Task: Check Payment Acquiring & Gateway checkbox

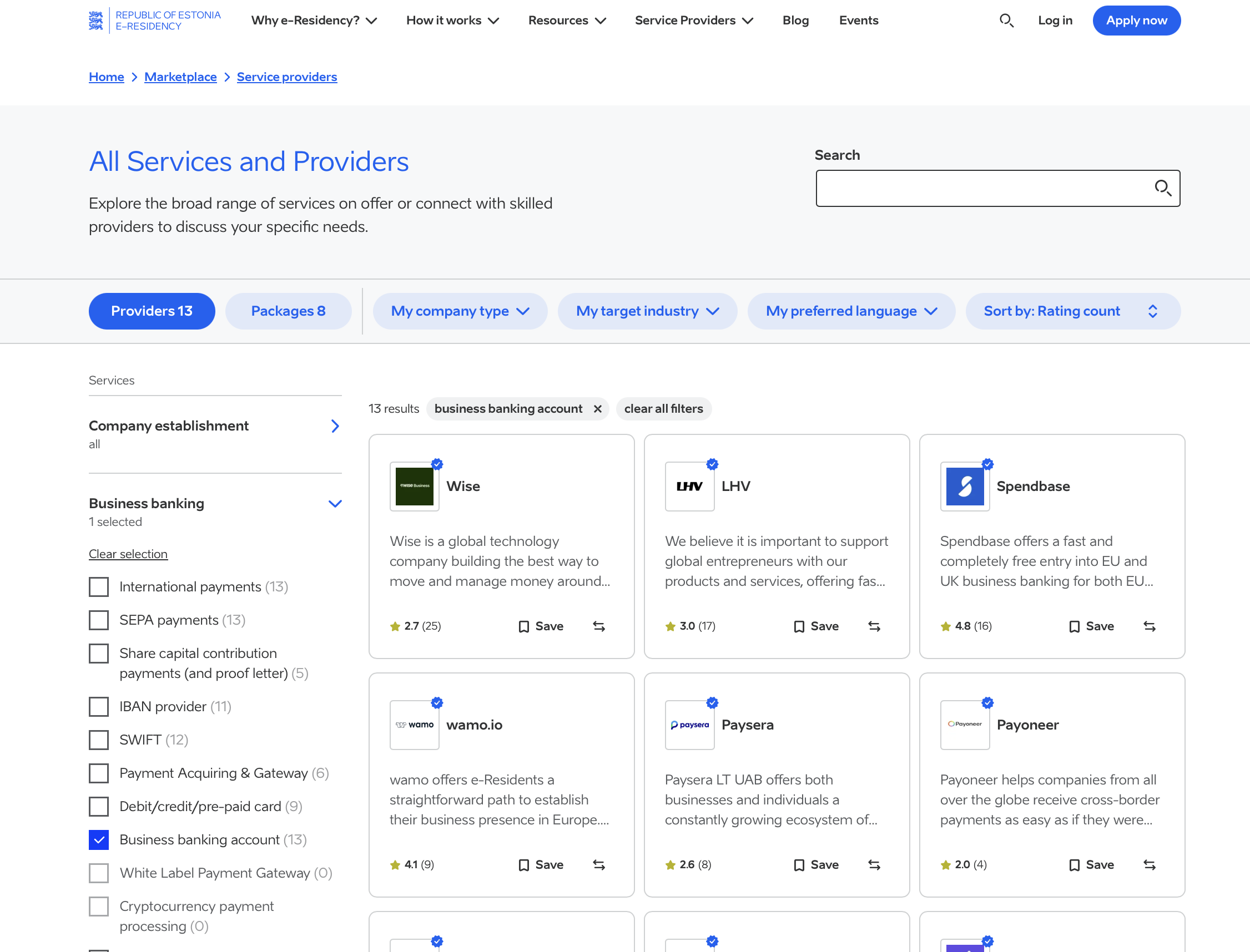Action: pos(99,773)
